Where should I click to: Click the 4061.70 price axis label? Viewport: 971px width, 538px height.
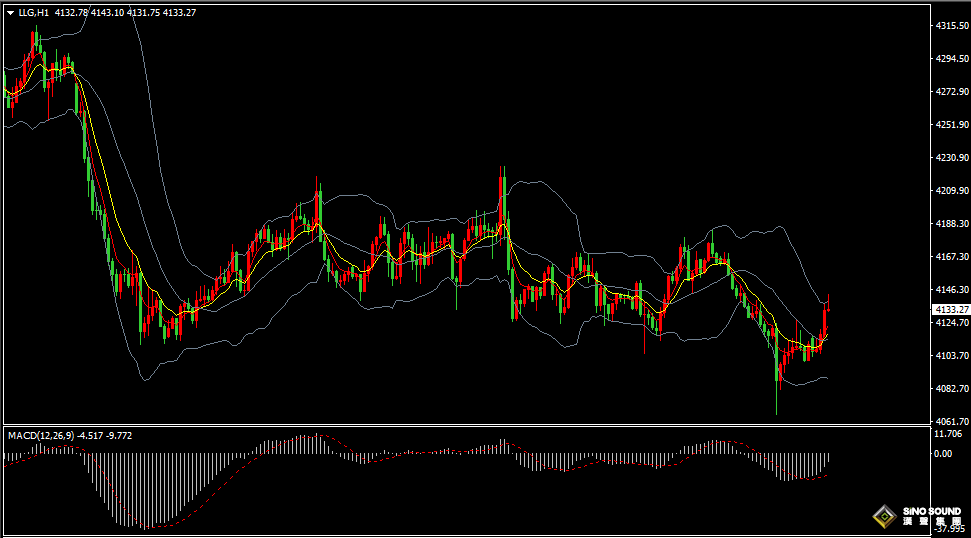(x=952, y=421)
